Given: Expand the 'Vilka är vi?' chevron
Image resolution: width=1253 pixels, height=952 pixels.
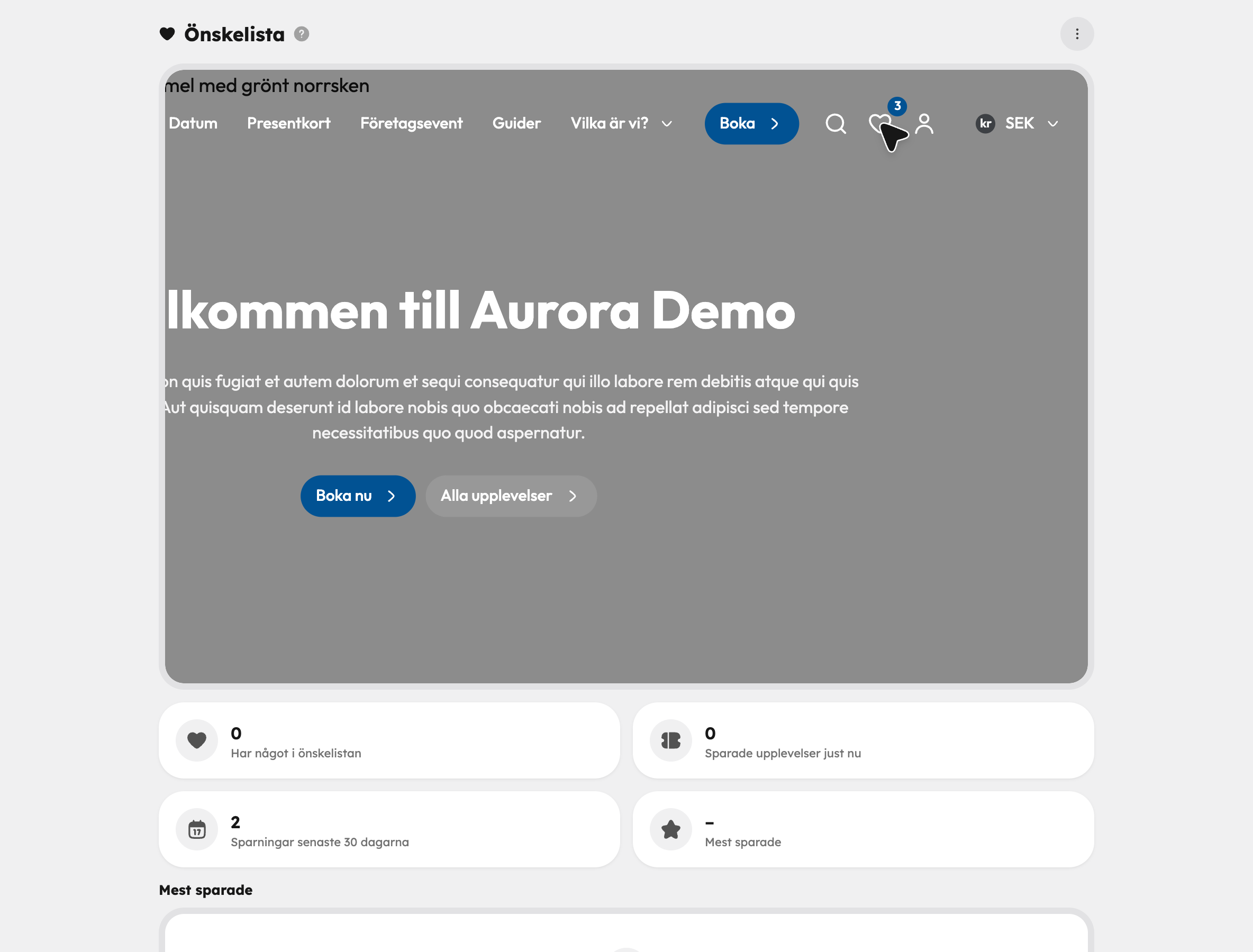Looking at the screenshot, I should coord(667,124).
